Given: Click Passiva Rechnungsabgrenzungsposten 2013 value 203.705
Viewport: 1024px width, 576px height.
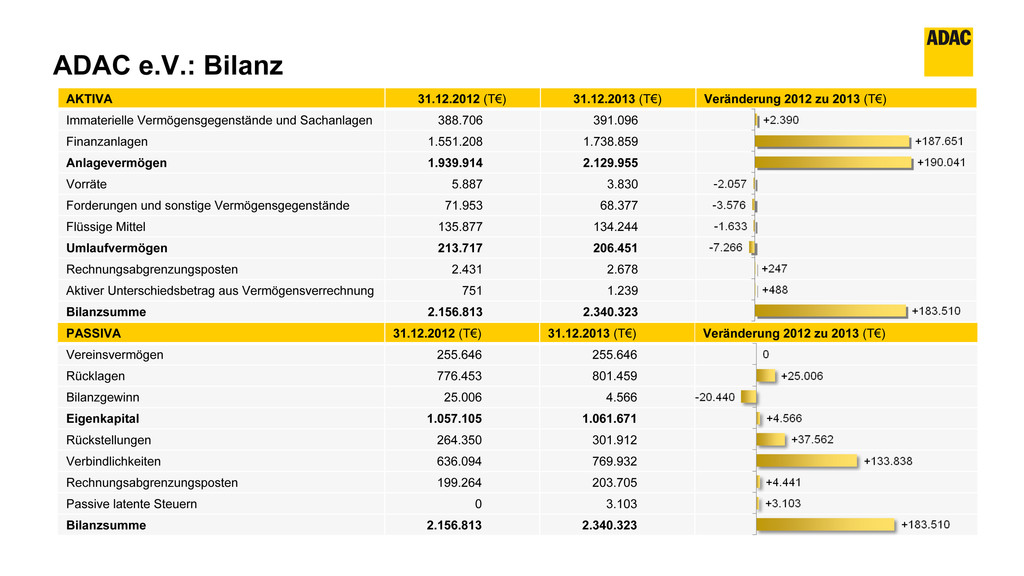Looking at the screenshot, I should tap(615, 483).
